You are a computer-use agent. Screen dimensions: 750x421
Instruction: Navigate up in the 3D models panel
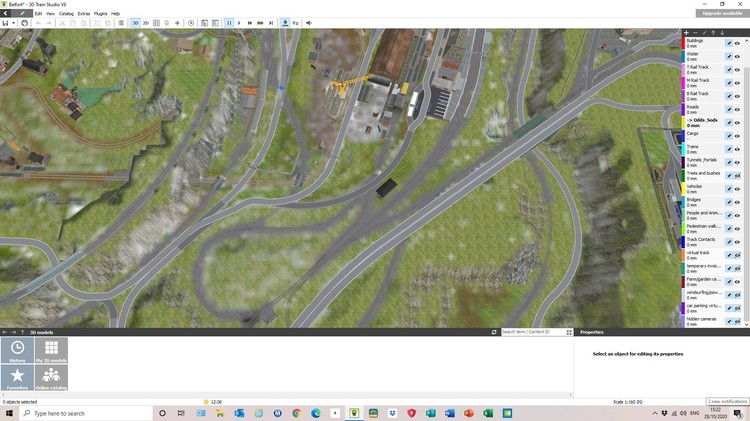pos(22,332)
